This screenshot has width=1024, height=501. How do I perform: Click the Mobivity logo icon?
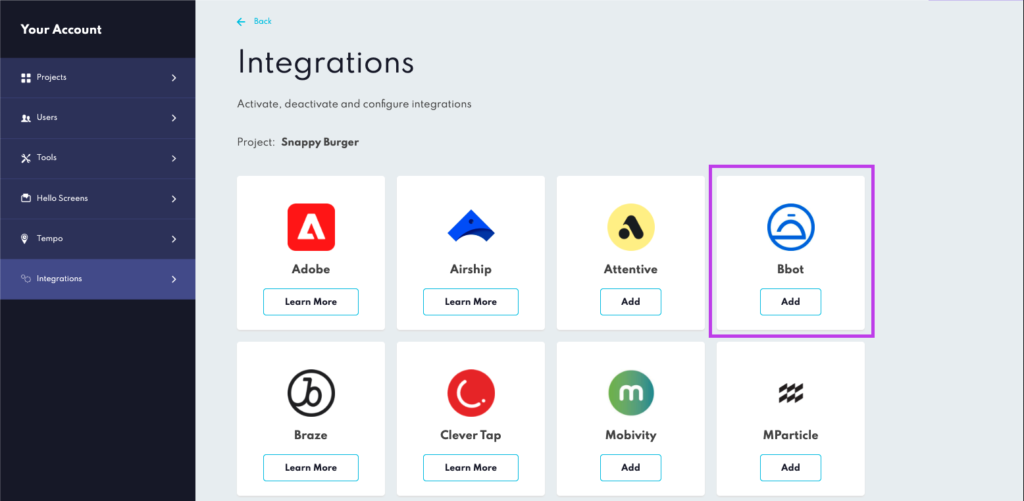(x=630, y=393)
